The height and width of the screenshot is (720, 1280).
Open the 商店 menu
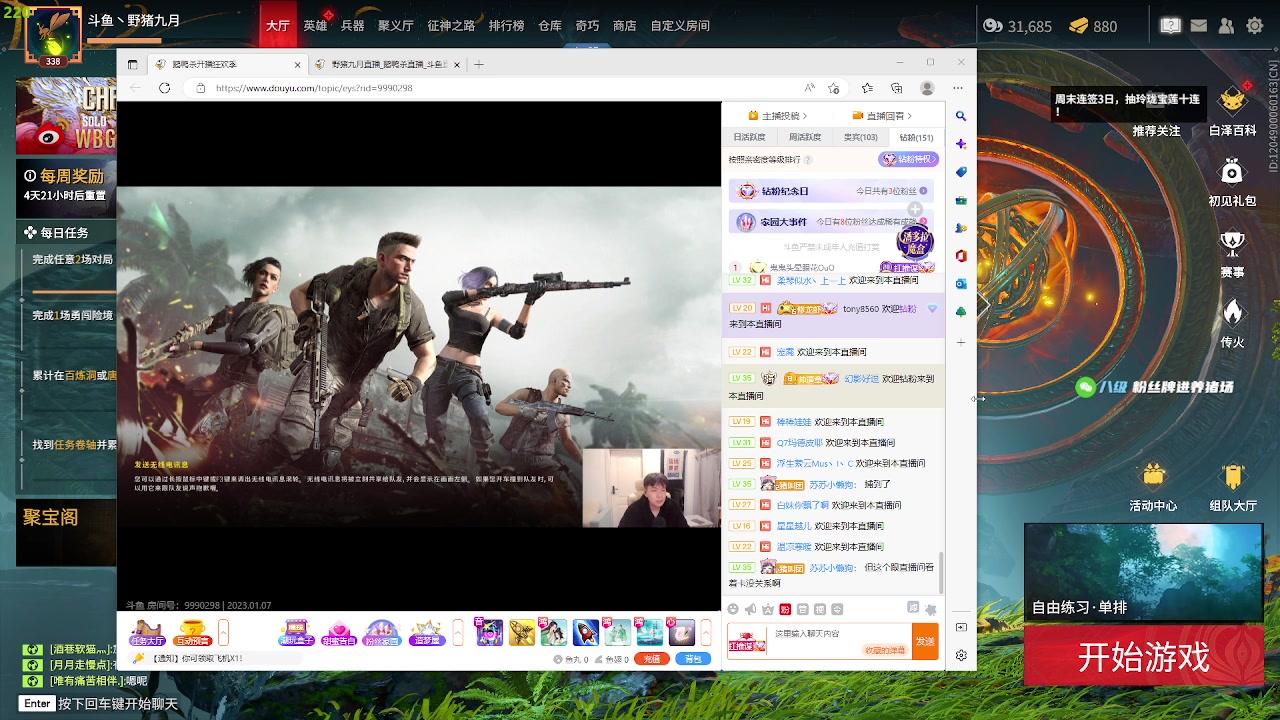(625, 26)
